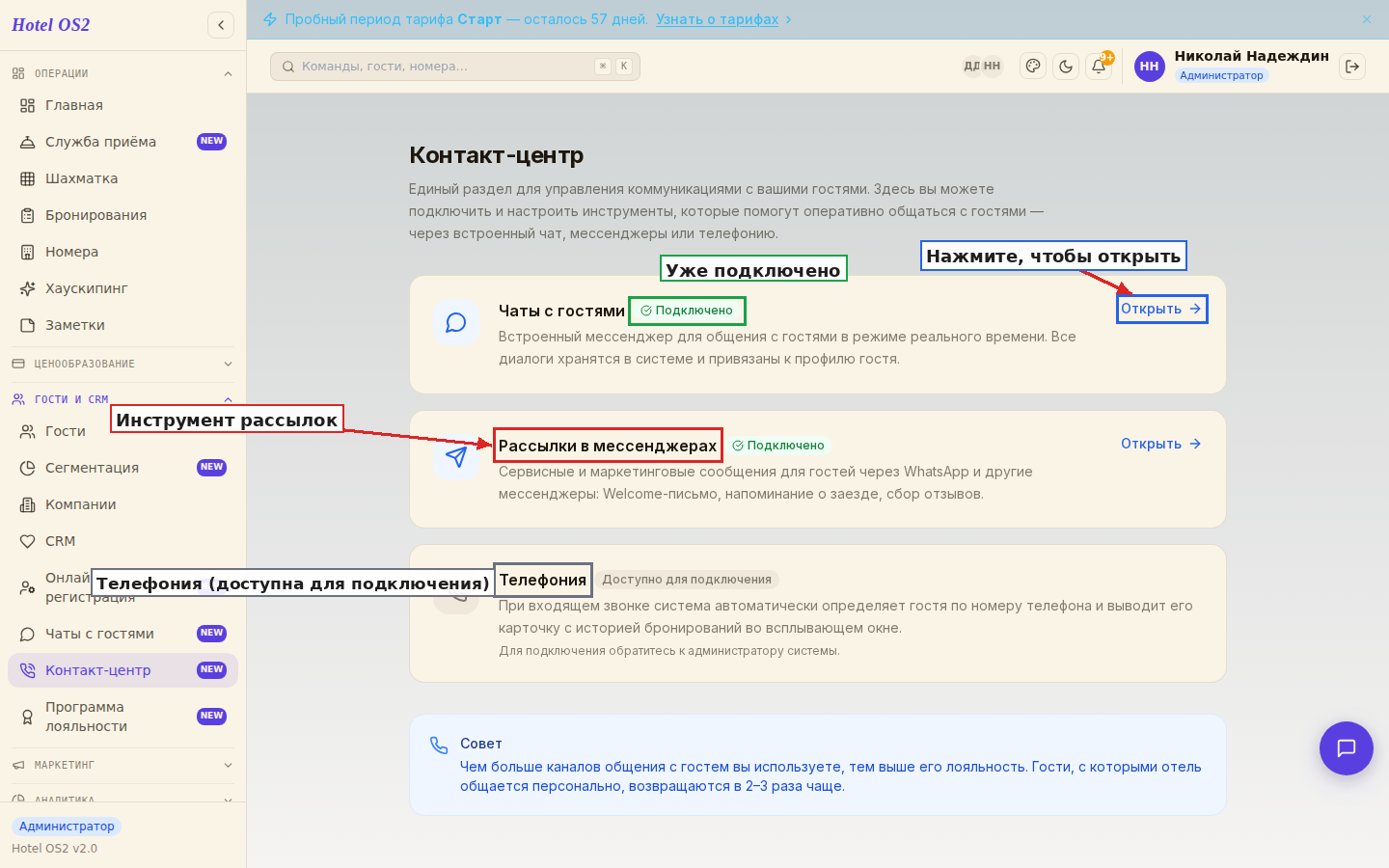Click the phone icon in the Совет box

click(439, 745)
